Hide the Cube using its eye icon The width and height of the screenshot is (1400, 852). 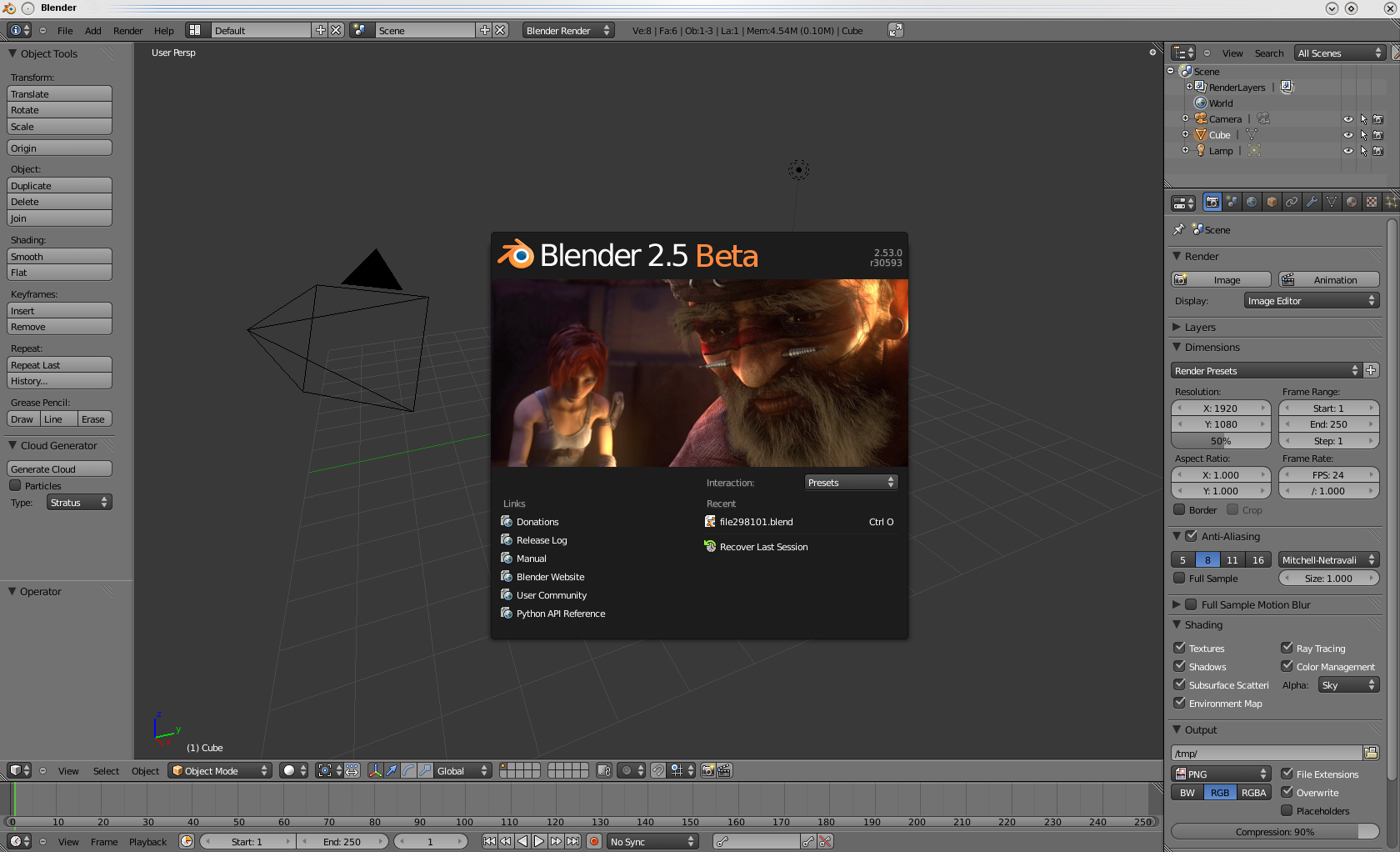[1347, 135]
